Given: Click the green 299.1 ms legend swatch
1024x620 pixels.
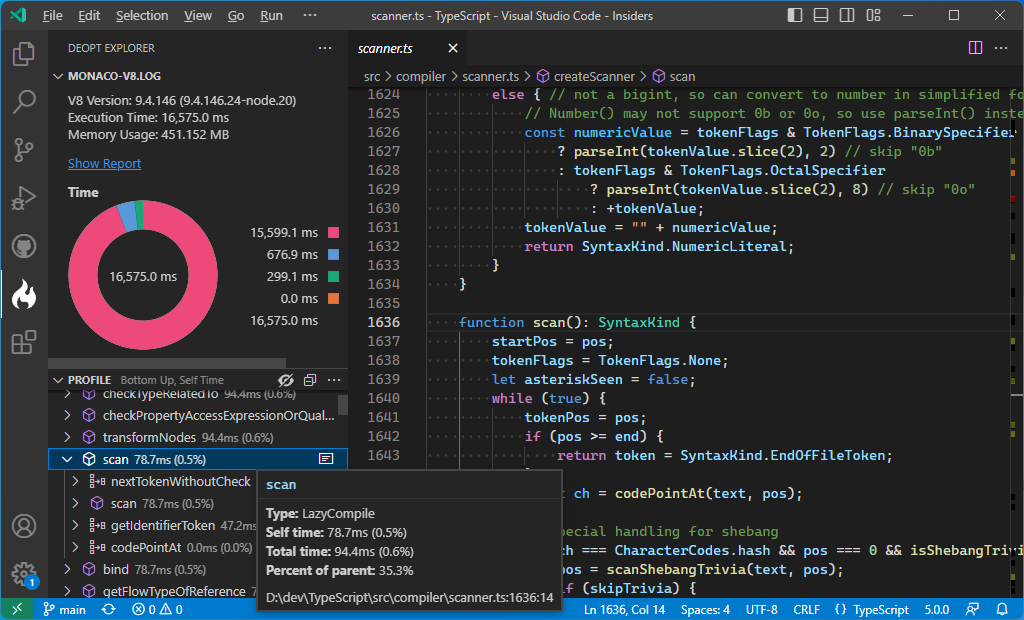Looking at the screenshot, I should click(x=333, y=276).
